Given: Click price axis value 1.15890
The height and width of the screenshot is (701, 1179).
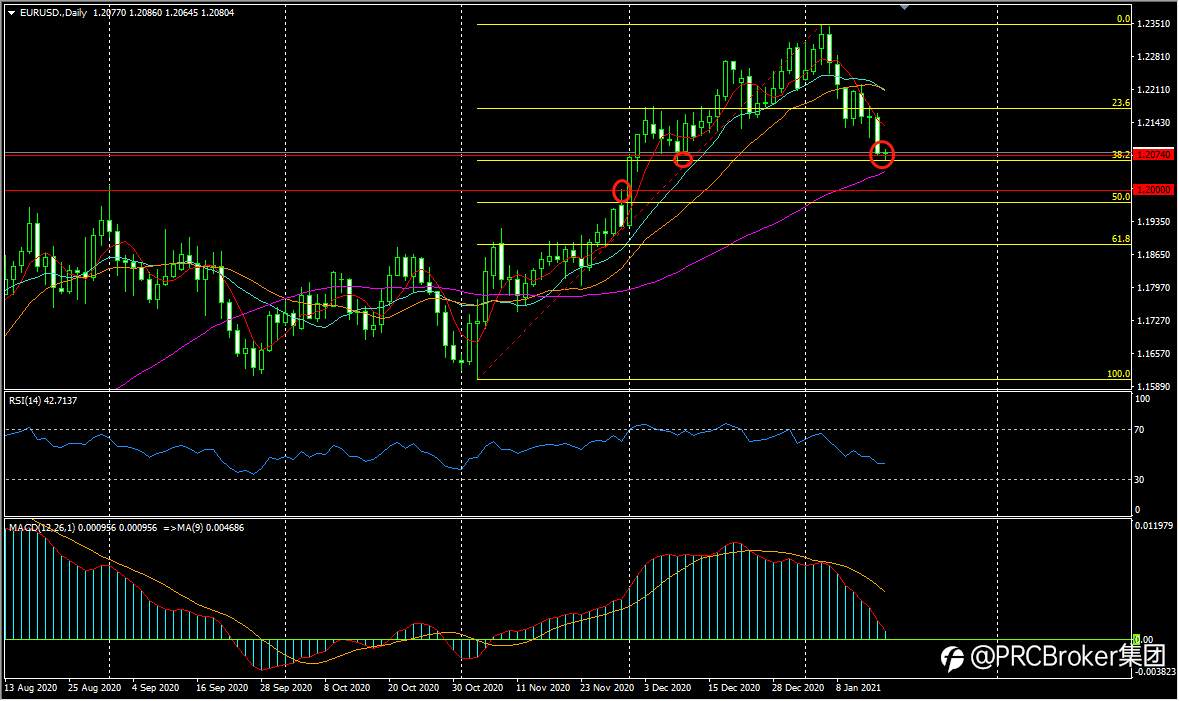Looking at the screenshot, I should click(x=1153, y=387).
